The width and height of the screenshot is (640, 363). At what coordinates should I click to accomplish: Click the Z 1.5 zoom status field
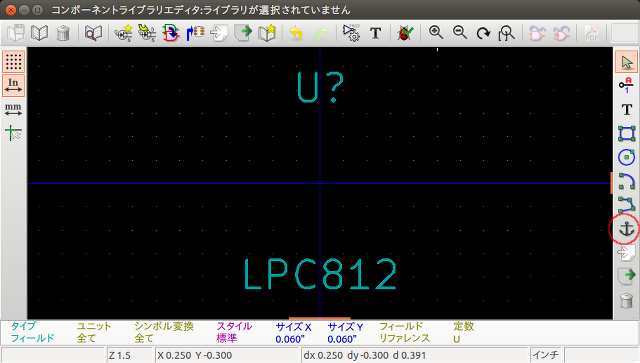point(129,355)
